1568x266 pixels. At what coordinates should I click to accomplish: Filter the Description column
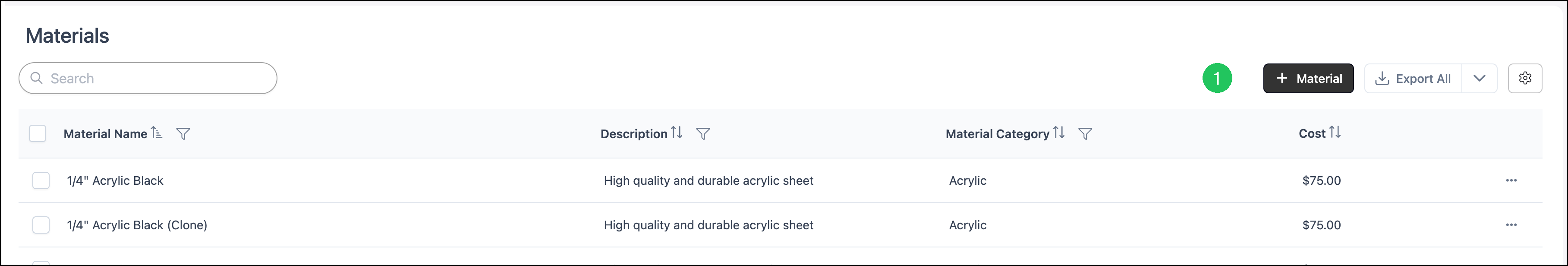(x=703, y=133)
